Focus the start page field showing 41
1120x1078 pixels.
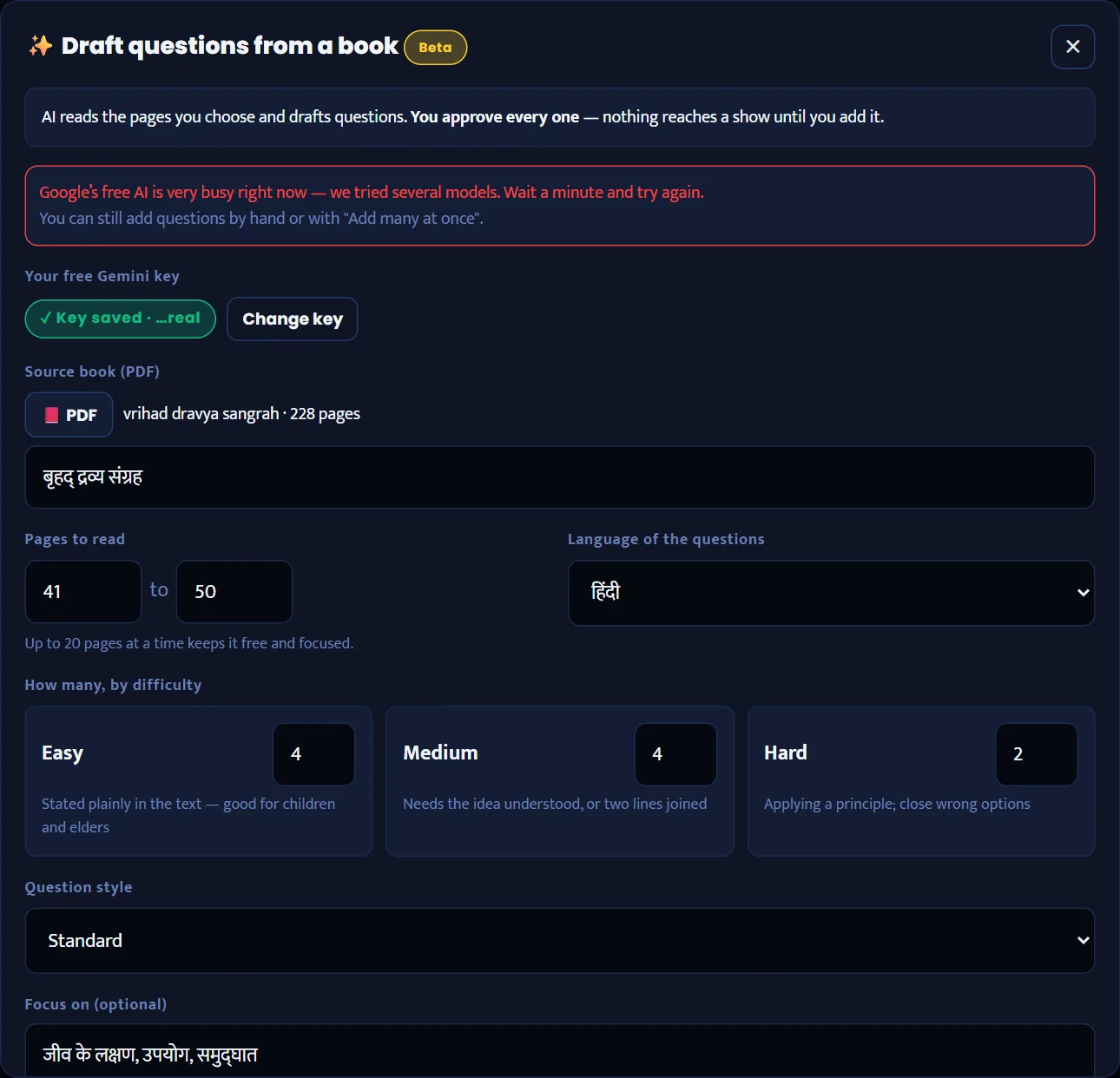[83, 591]
